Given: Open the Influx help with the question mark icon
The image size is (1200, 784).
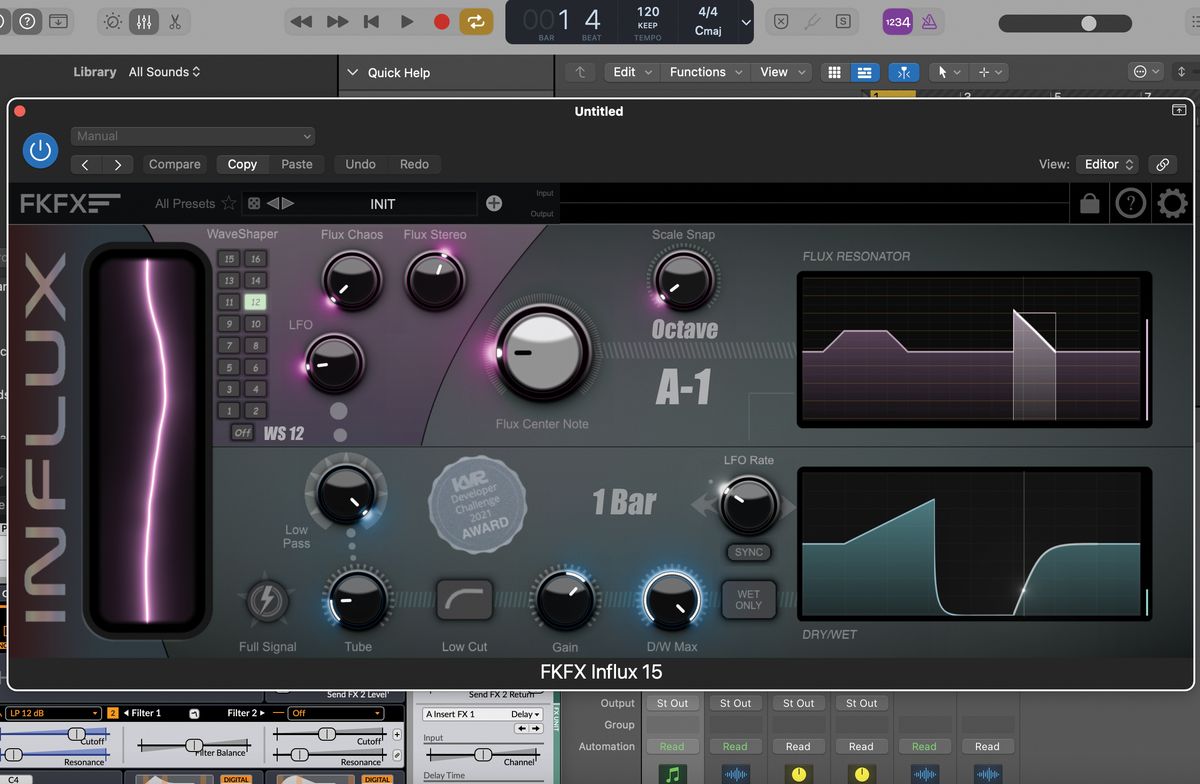Looking at the screenshot, I should (1130, 203).
